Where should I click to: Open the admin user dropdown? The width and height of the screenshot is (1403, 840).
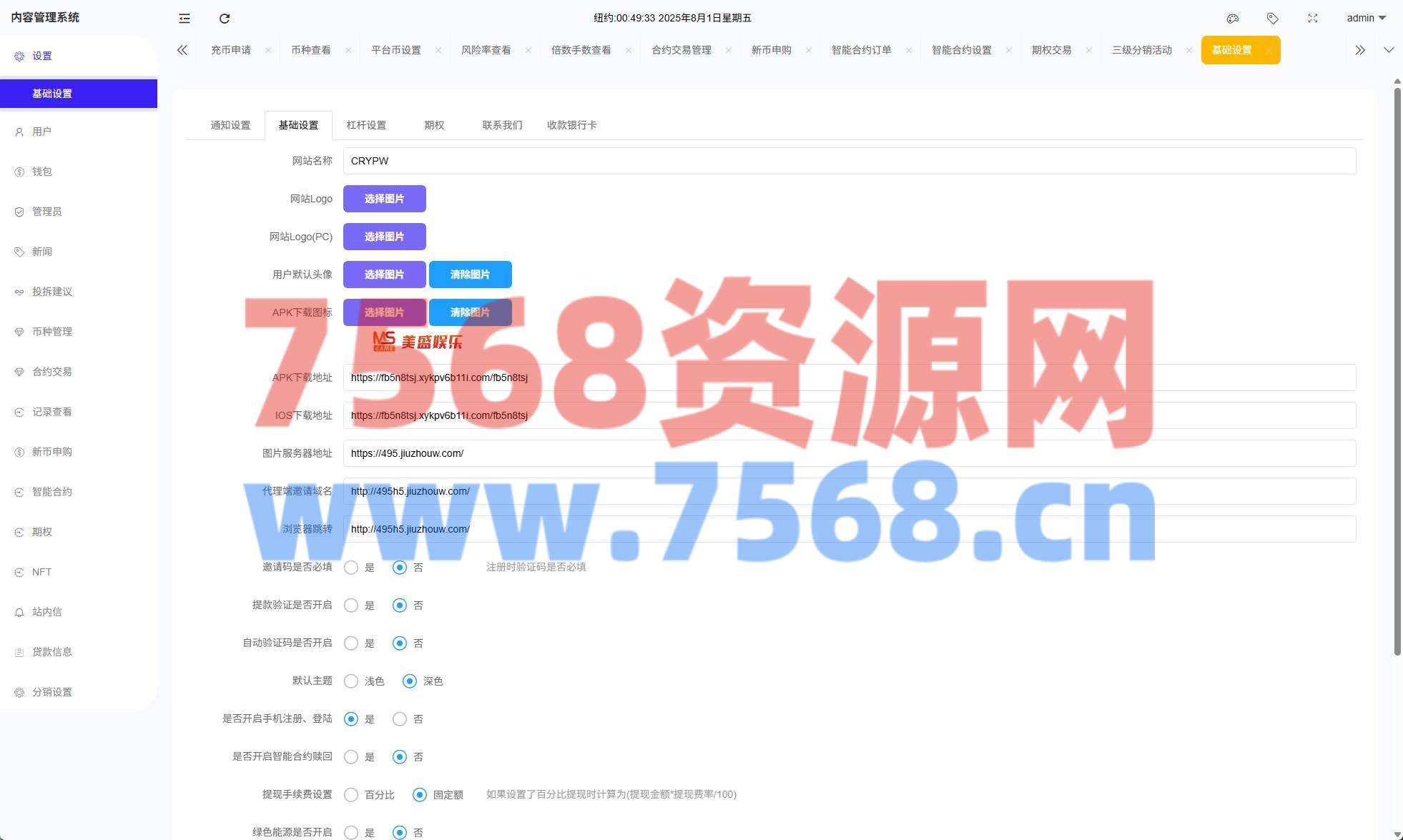coord(1366,19)
